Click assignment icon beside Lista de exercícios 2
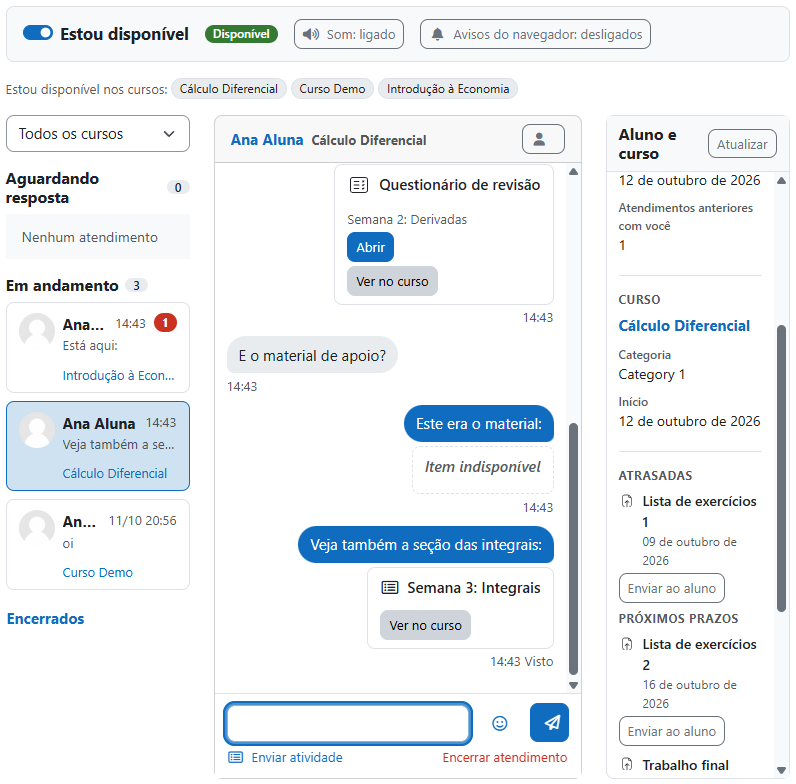This screenshot has height=784, width=796. coord(627,644)
